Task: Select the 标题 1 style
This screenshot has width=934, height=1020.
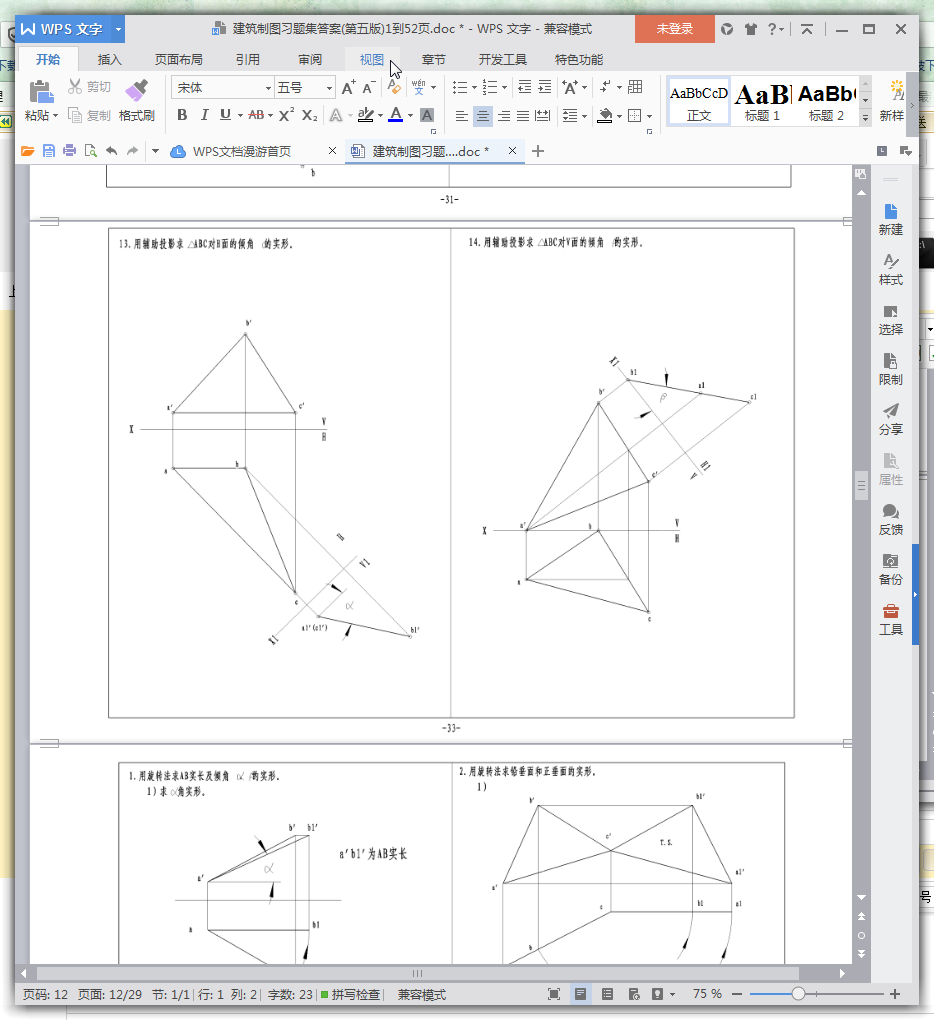Action: pos(762,102)
